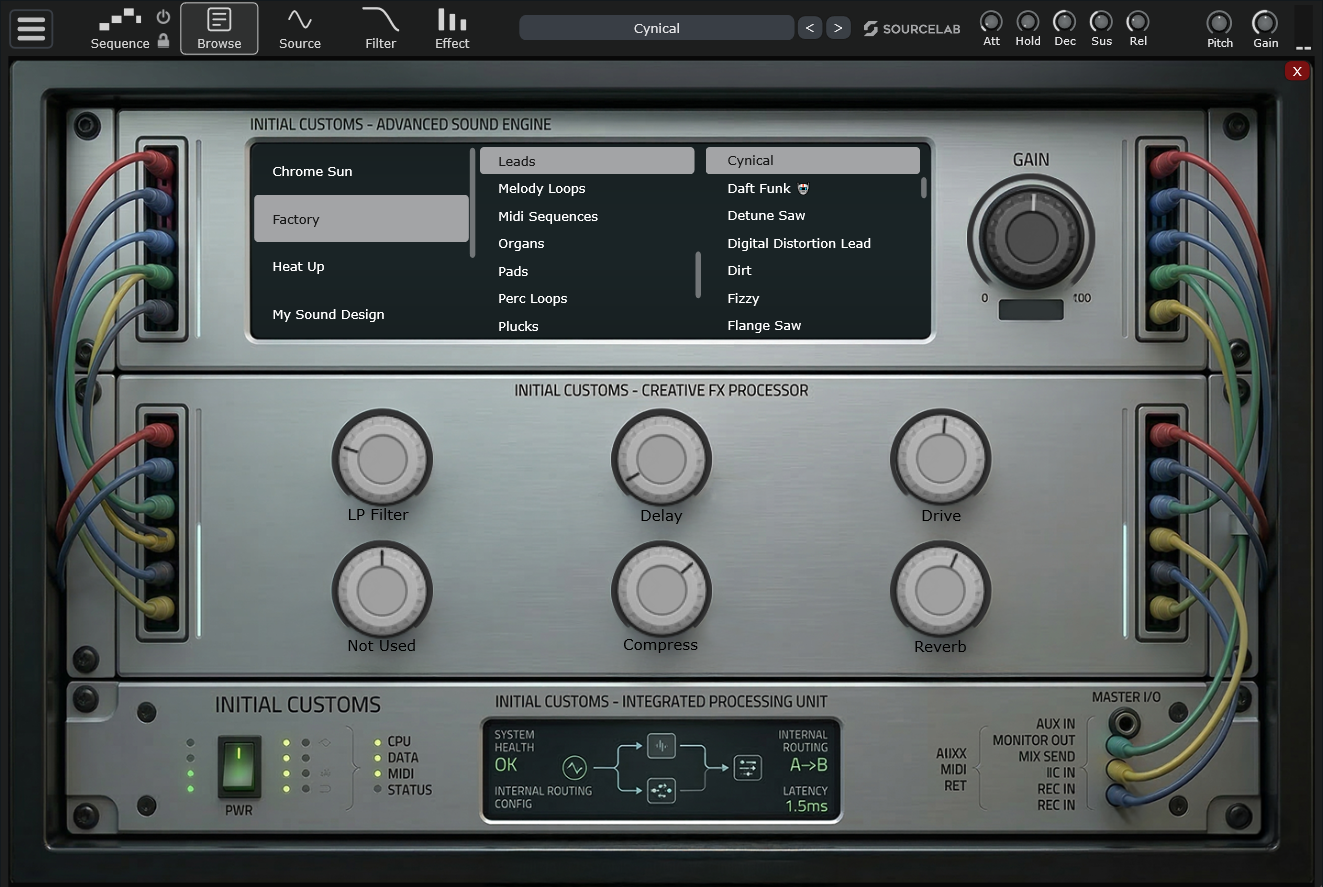
Task: Choose the Pads category
Action: 513,271
